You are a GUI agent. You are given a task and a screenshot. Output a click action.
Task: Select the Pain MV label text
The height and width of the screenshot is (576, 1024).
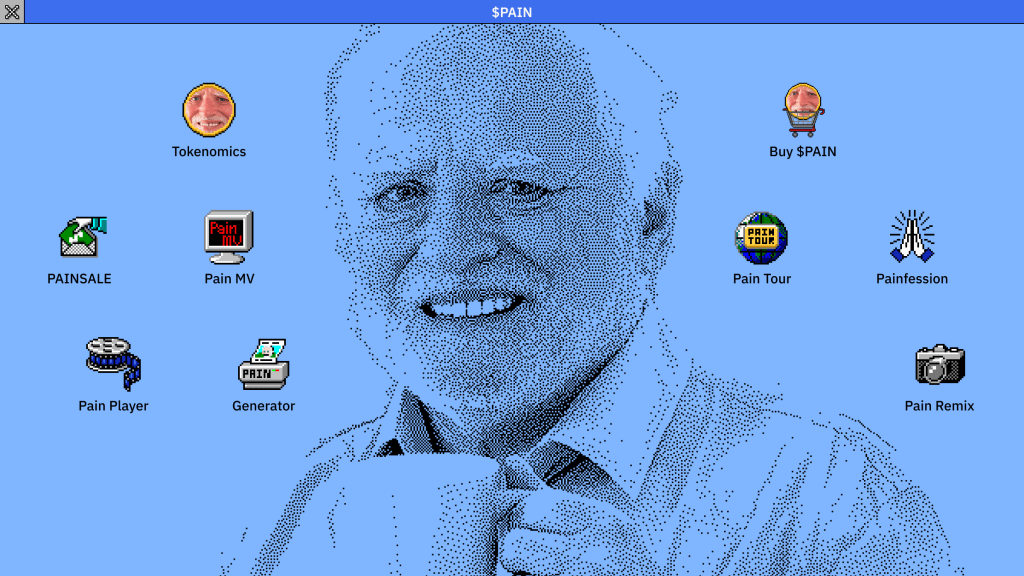point(229,279)
